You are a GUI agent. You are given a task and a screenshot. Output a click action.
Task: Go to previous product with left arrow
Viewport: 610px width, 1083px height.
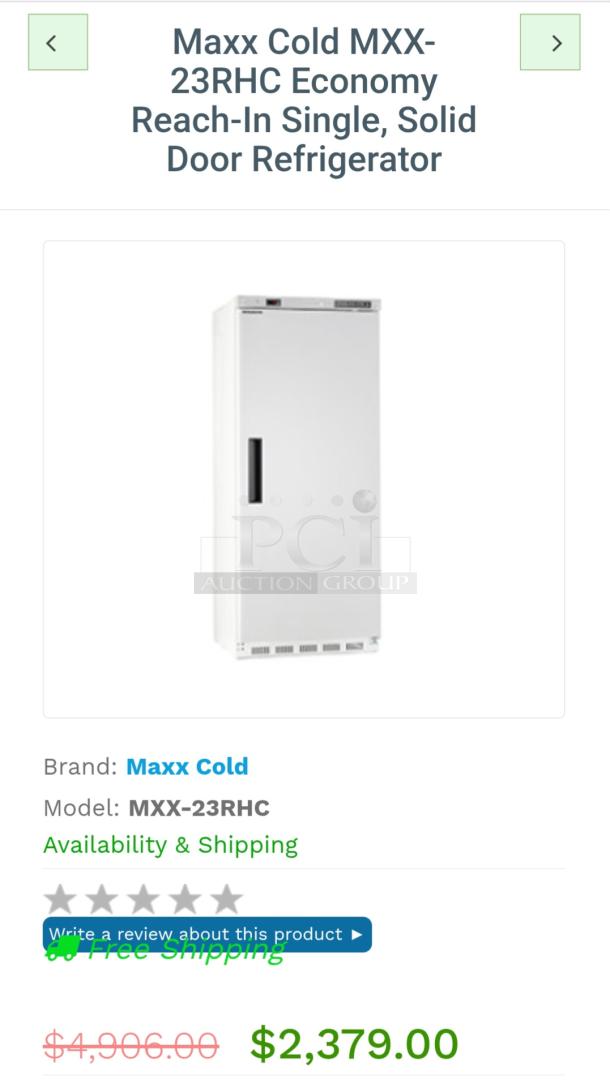[58, 42]
